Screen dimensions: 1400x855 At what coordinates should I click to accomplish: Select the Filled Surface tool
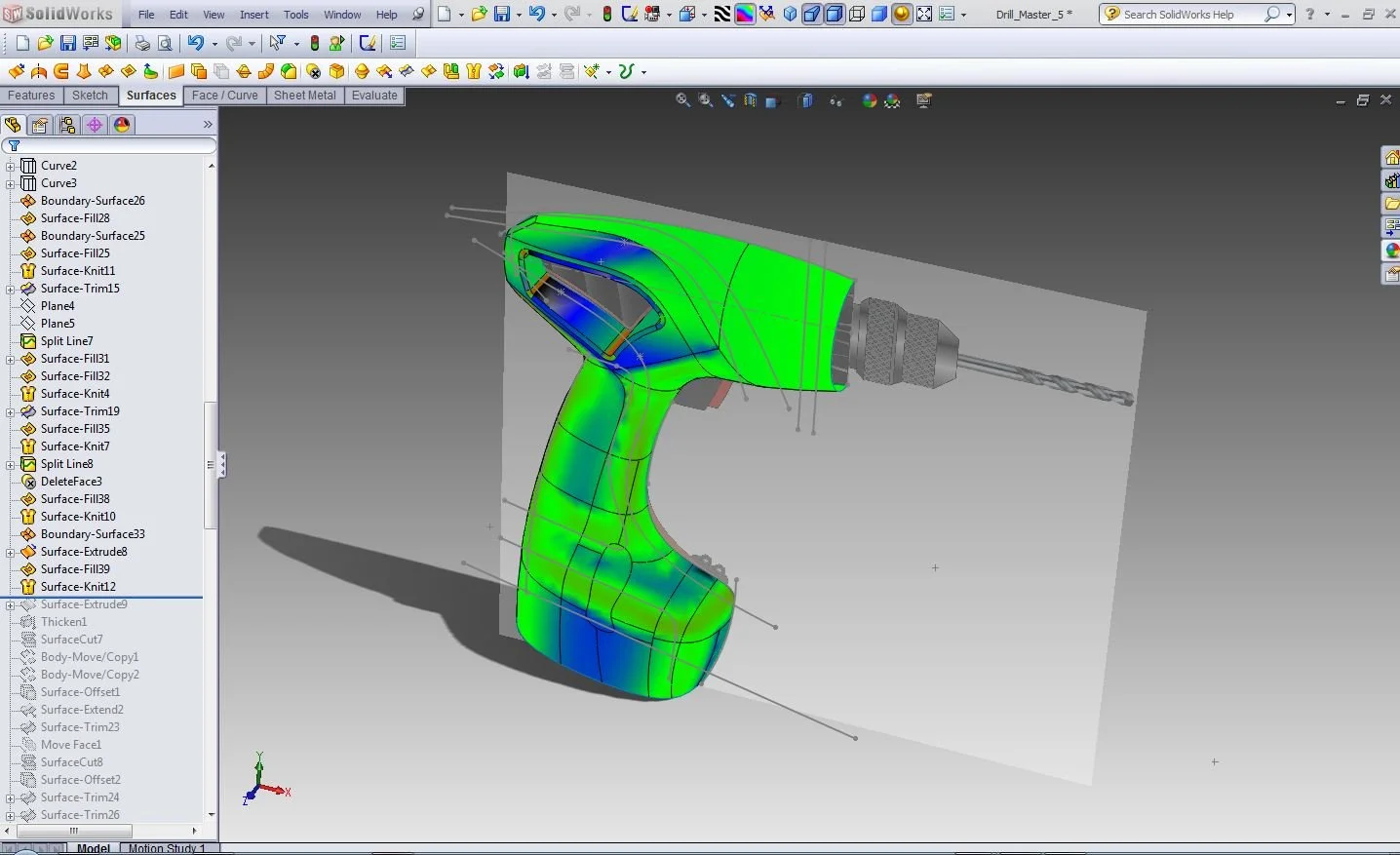[x=128, y=71]
